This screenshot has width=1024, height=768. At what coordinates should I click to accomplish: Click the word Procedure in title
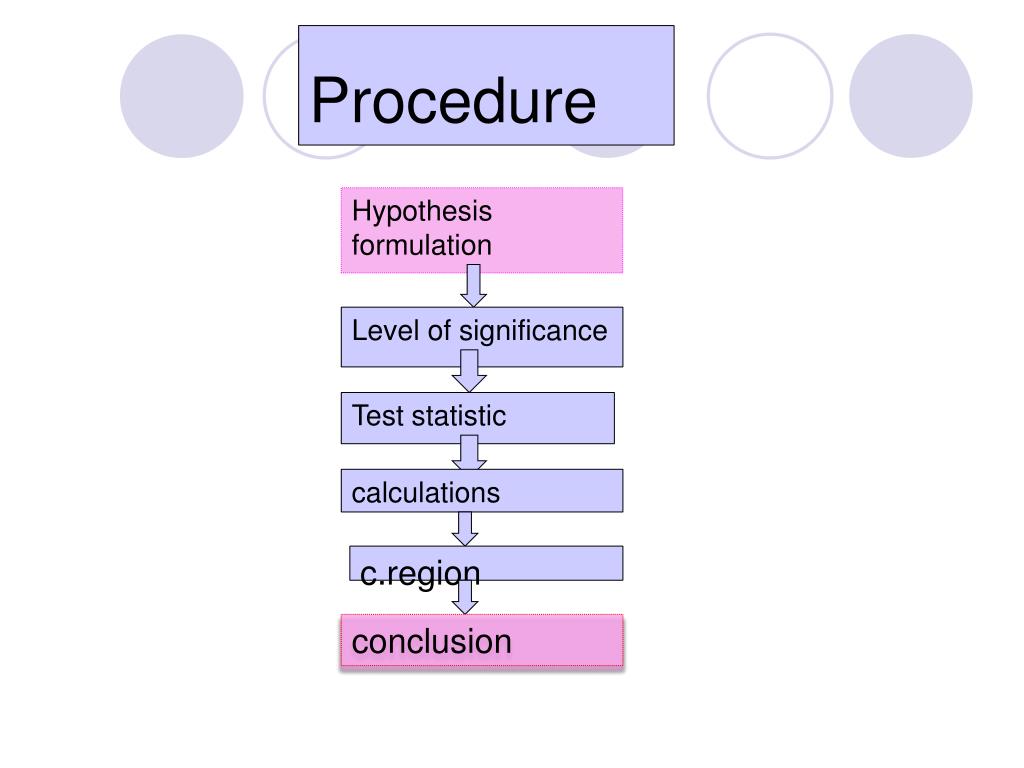coord(453,100)
